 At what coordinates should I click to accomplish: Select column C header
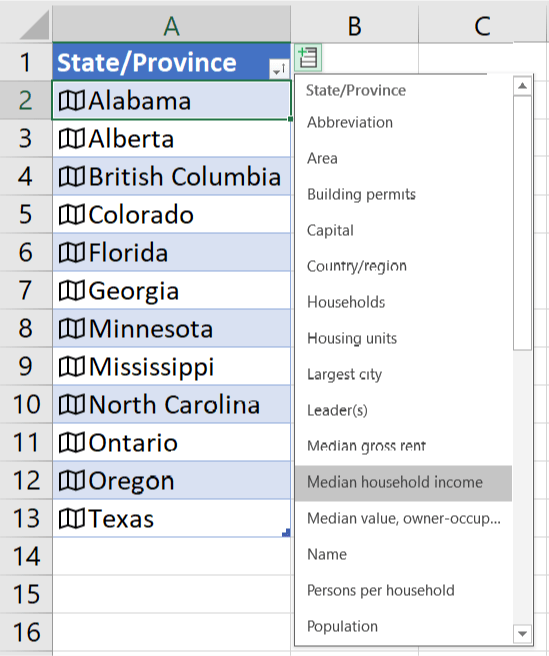click(x=483, y=24)
